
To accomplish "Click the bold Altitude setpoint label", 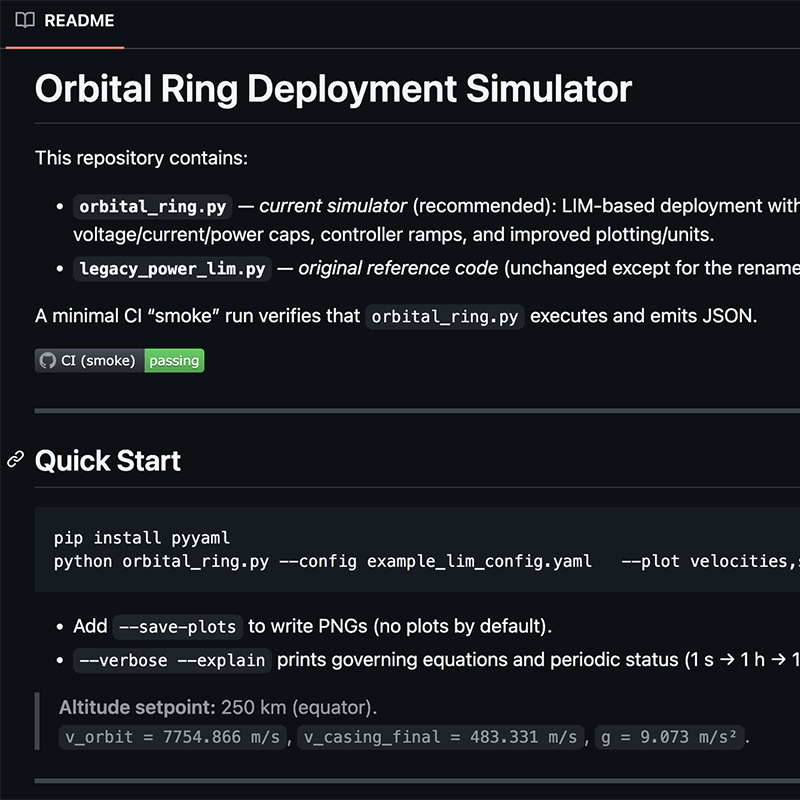I will point(137,708).
